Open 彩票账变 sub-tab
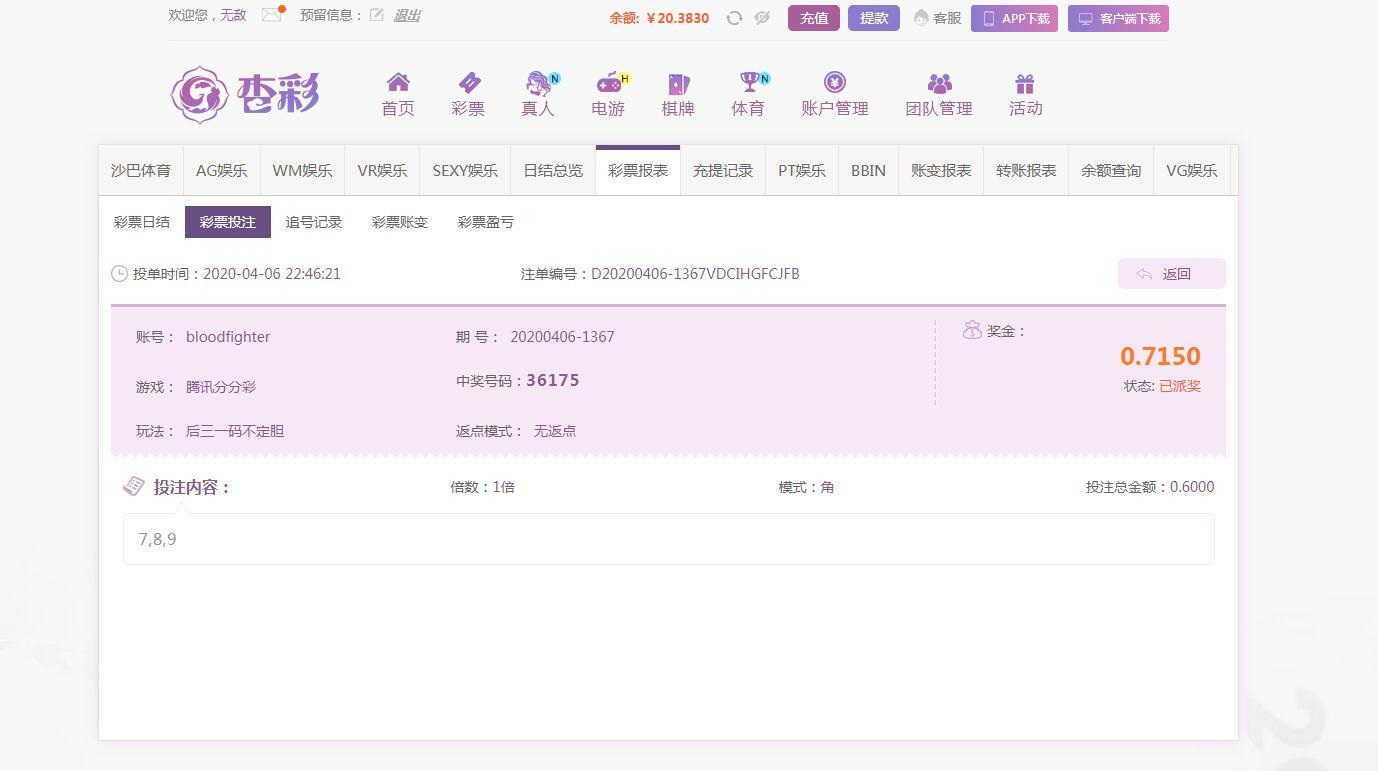The image size is (1378, 771). (x=400, y=222)
